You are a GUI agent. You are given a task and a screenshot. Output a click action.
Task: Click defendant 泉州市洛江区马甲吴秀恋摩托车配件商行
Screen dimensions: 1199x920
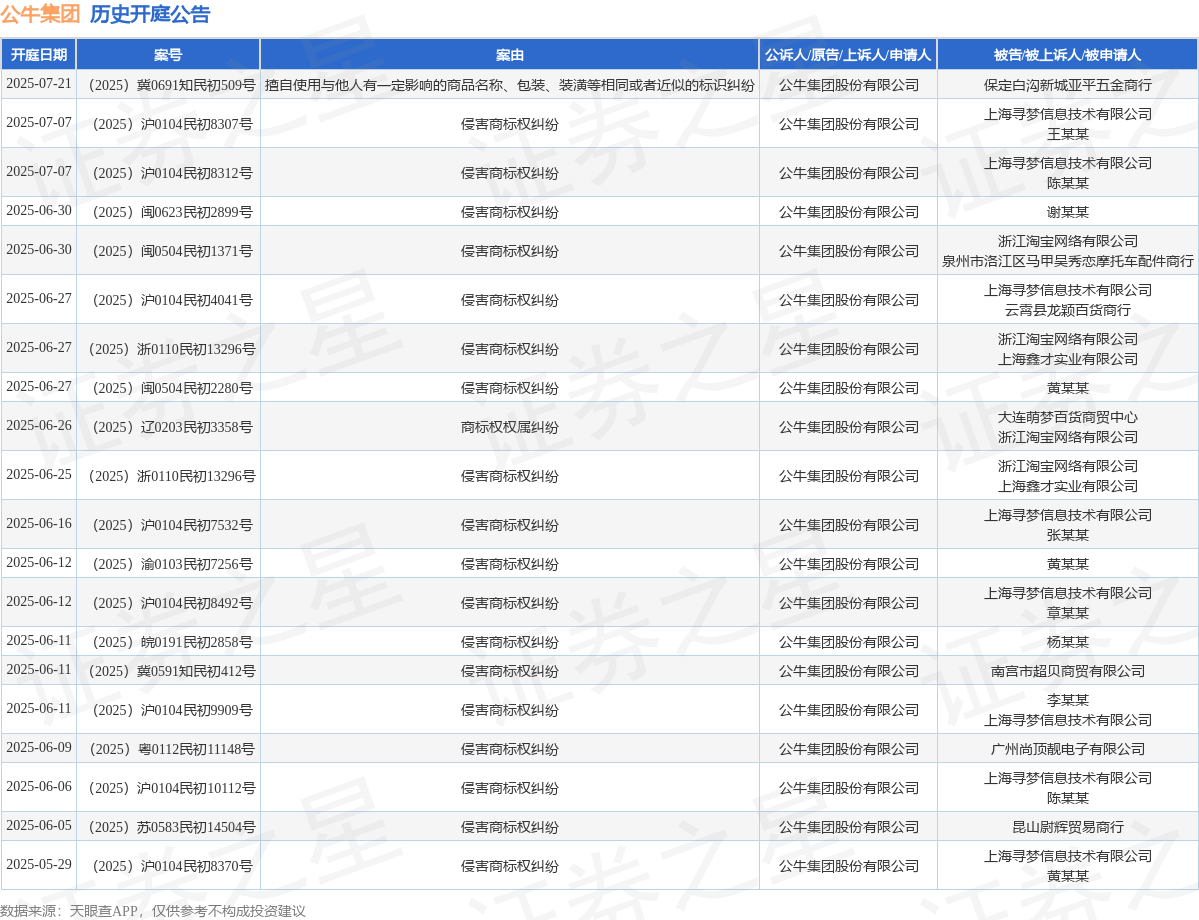point(1067,261)
